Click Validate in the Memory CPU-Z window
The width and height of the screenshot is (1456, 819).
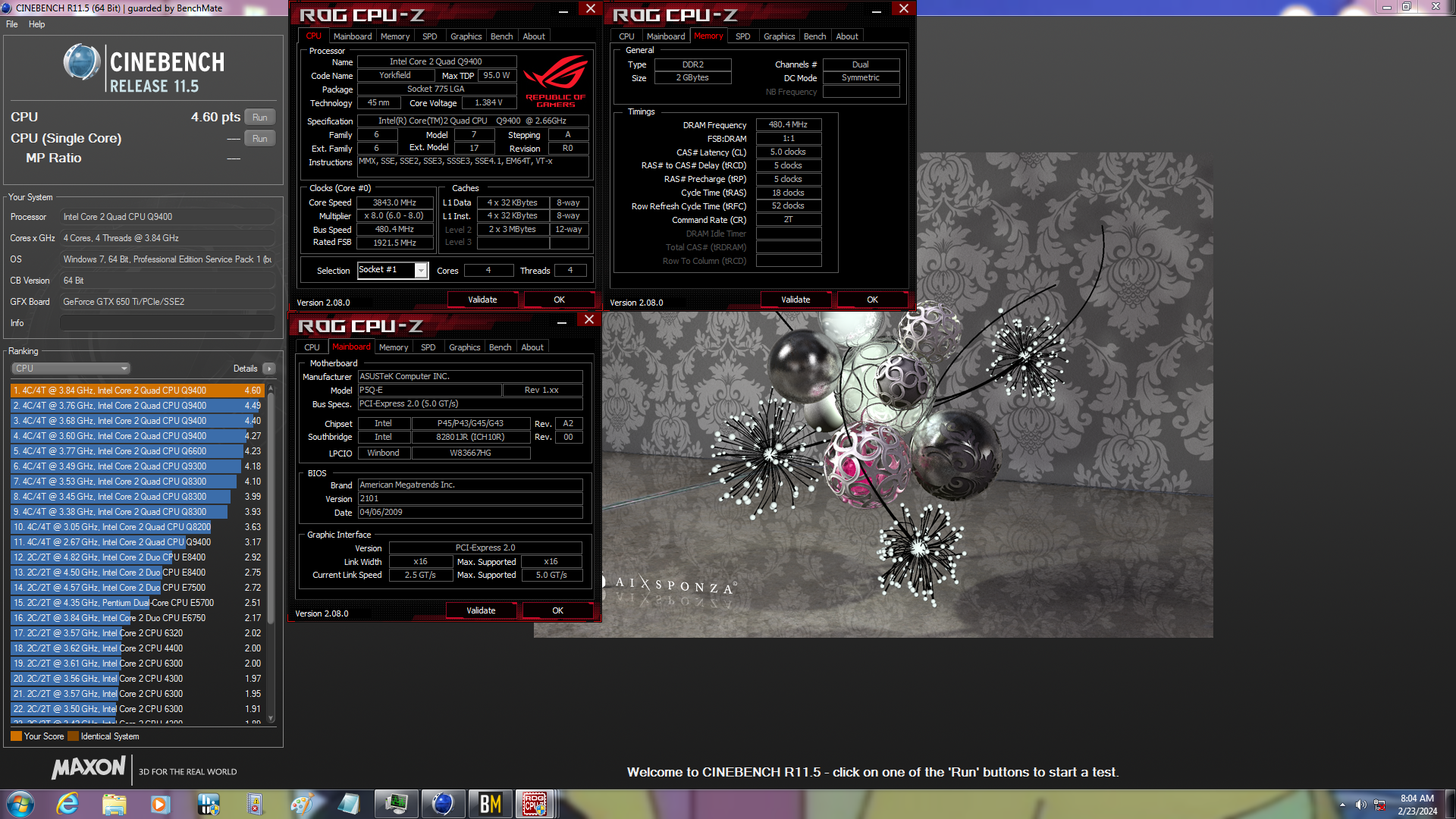[795, 300]
